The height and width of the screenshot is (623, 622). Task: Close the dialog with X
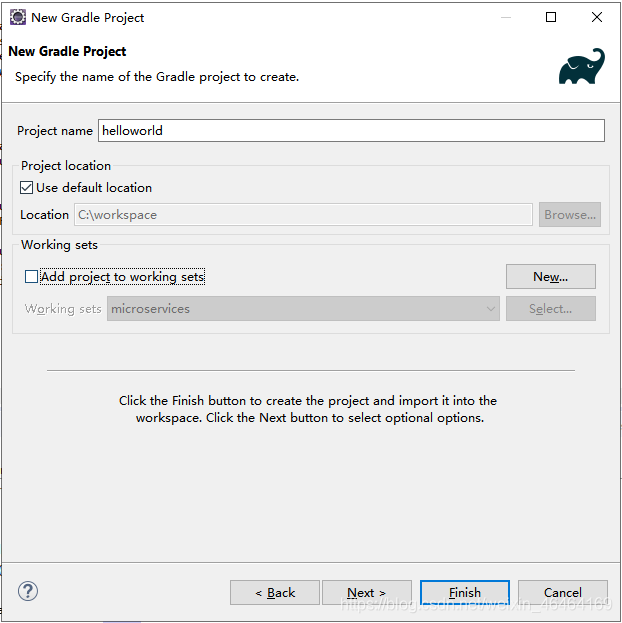coord(597,17)
